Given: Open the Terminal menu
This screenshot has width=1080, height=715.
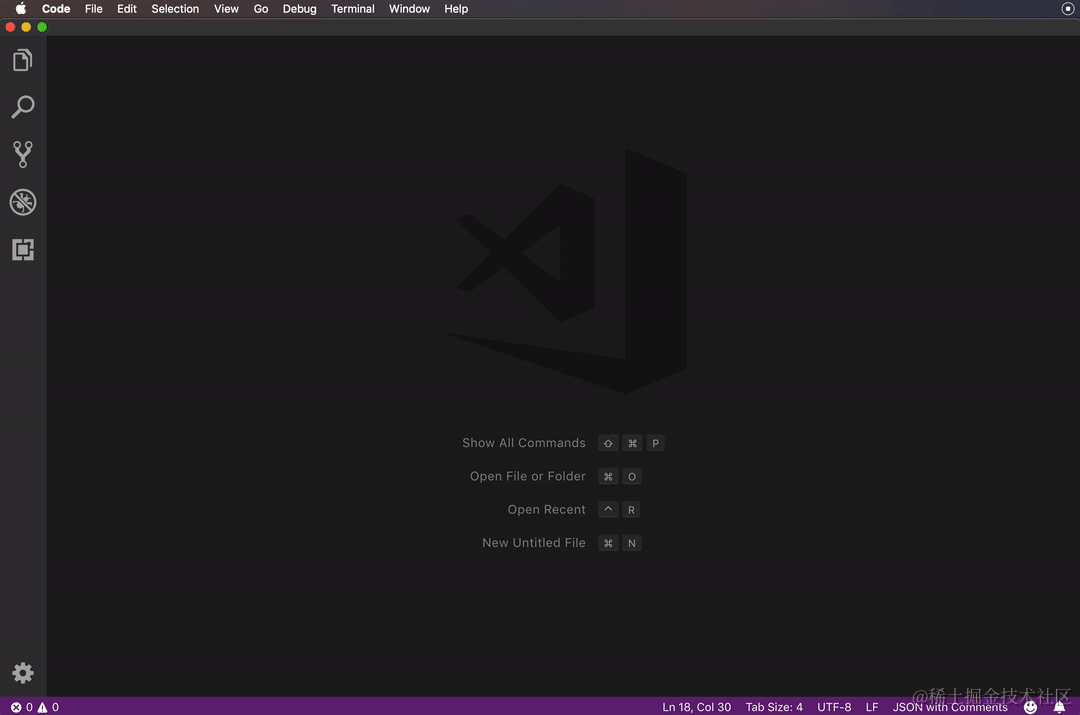Looking at the screenshot, I should [x=353, y=8].
